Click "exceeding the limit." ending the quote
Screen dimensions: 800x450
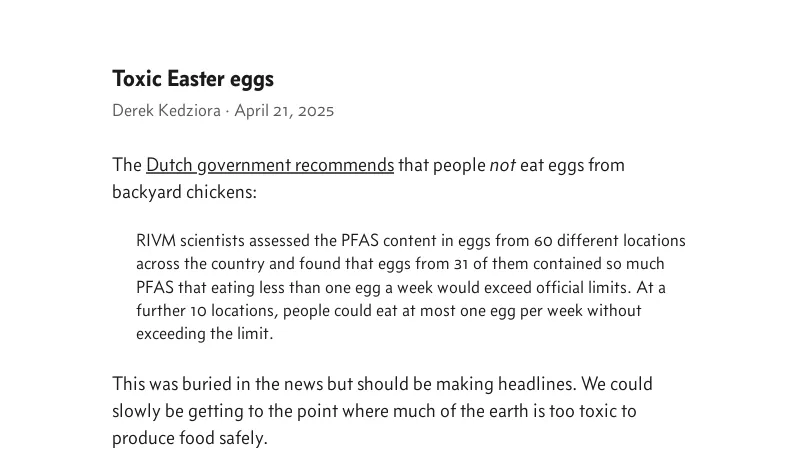click(x=204, y=334)
